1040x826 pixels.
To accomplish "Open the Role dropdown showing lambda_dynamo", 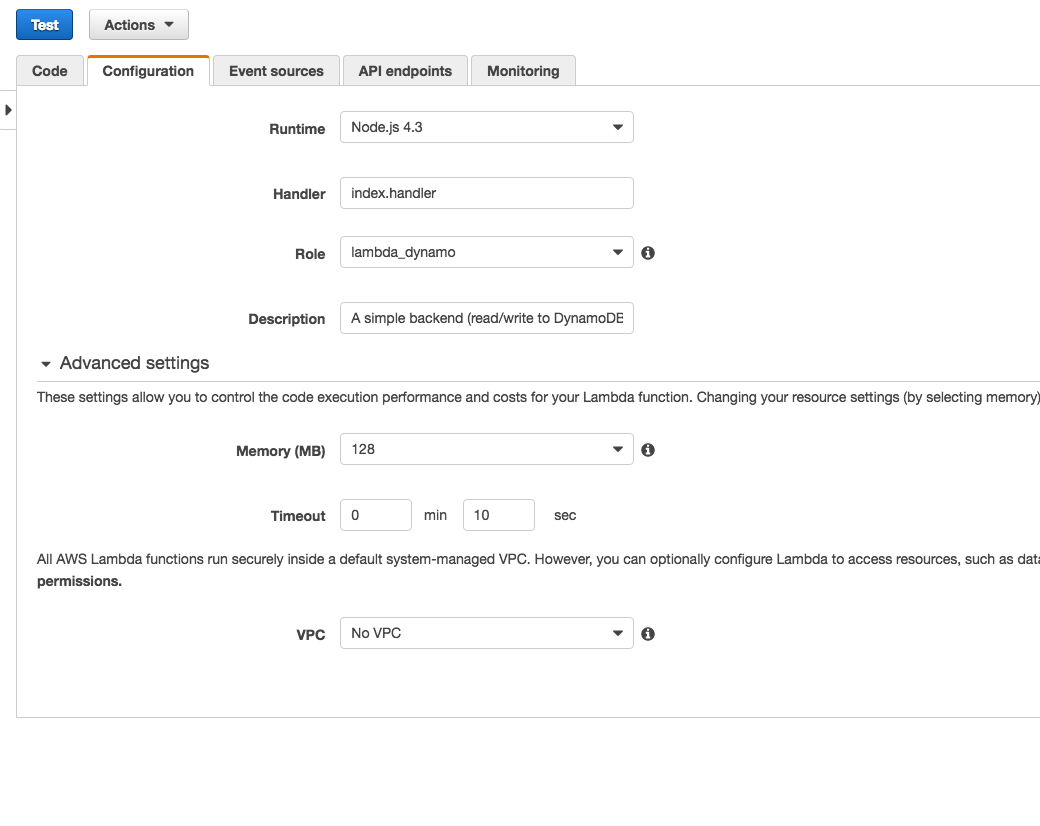I will point(487,252).
